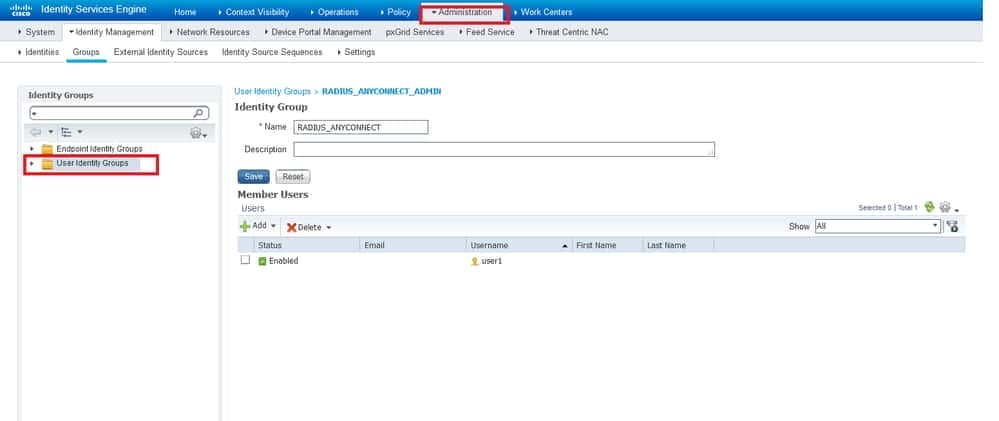The image size is (999, 421).
Task: Click the tree view icon in Identity Groups toolbar
Action: [66, 132]
